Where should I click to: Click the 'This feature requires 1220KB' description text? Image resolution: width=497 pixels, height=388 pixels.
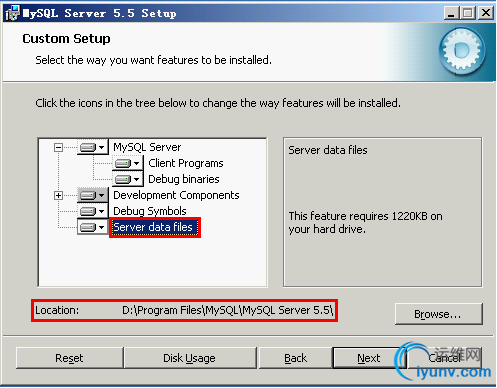[x=366, y=223]
